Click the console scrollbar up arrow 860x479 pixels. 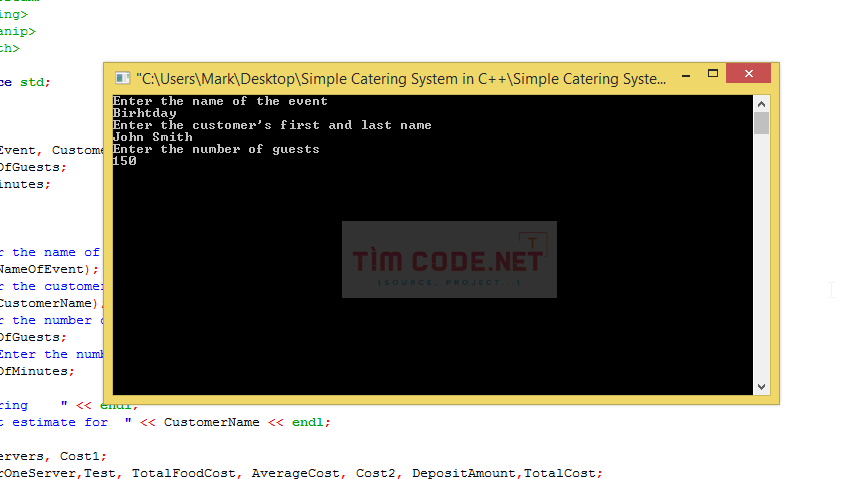pos(761,104)
